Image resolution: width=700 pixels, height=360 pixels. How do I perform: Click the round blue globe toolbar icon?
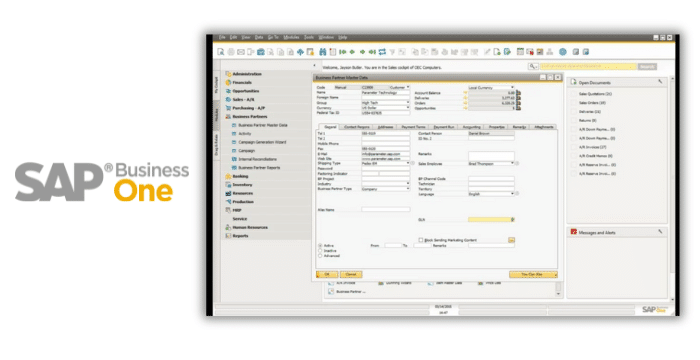[x=563, y=52]
